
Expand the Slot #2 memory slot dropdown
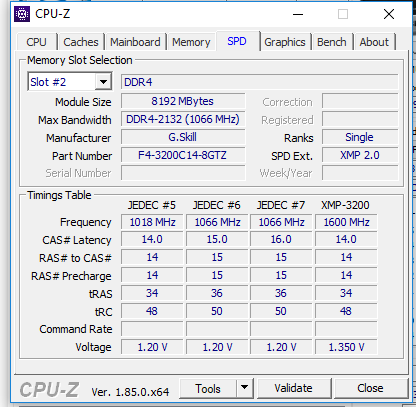pyautogui.click(x=103, y=82)
